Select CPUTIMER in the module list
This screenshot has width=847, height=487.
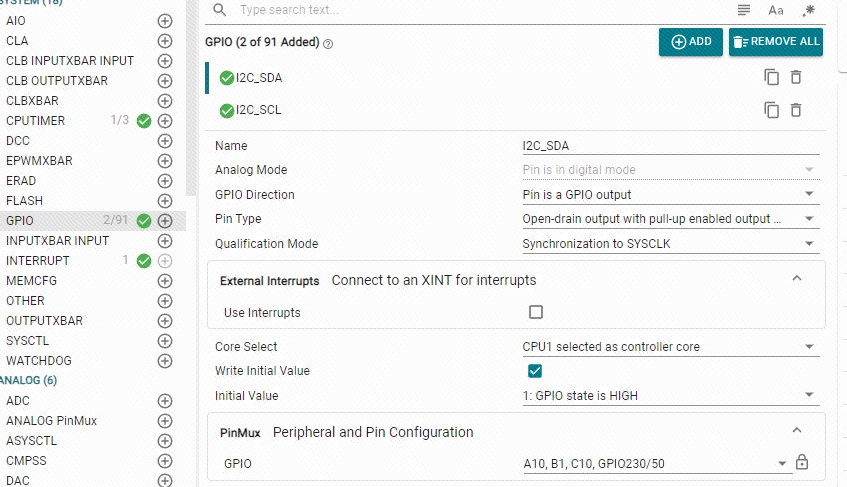coord(36,121)
